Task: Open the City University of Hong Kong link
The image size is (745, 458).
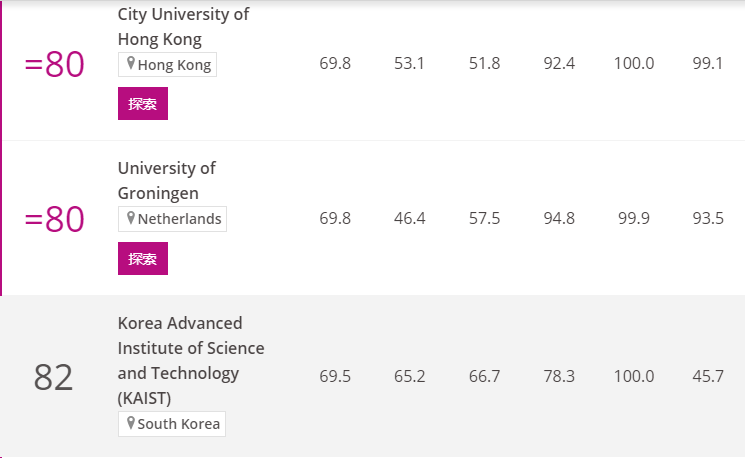Action: point(183,27)
